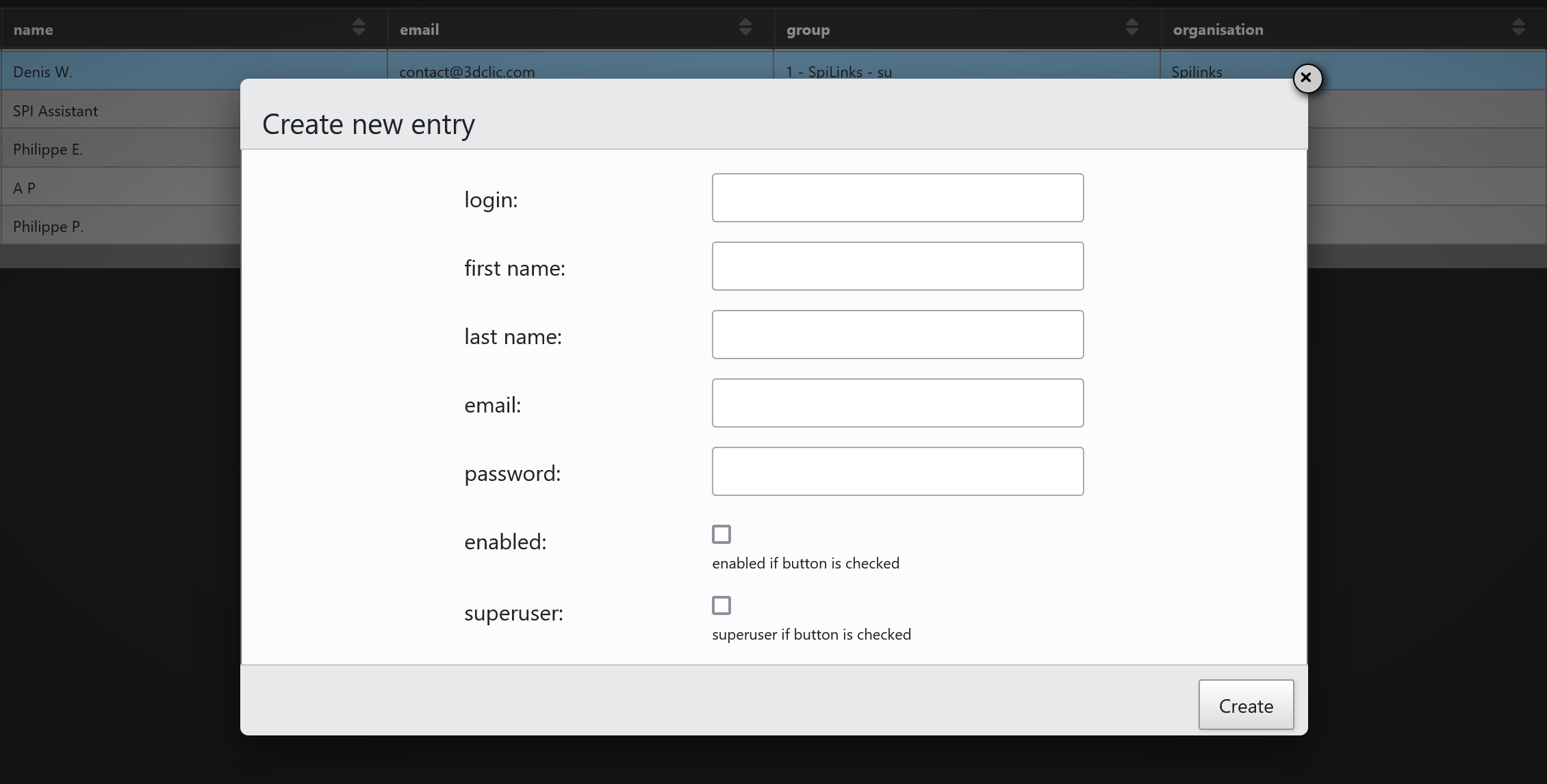Sort by the group column arrows
The width and height of the screenshot is (1547, 784).
1132,27
